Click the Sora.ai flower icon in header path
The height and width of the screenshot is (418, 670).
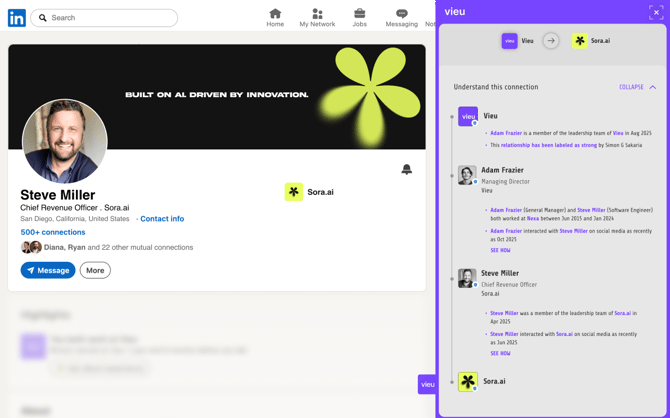(580, 41)
